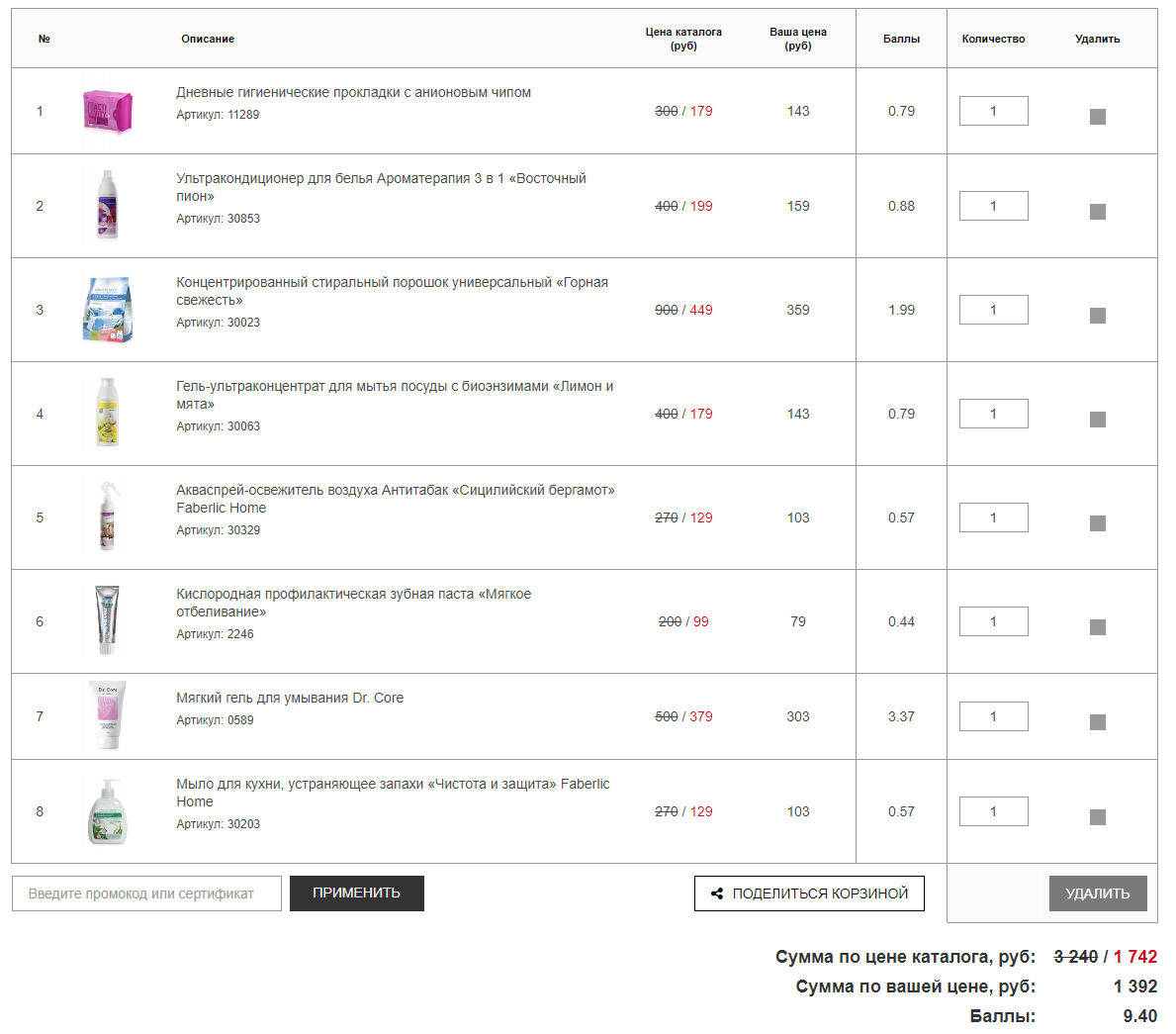
Task: Tick delete checkbox for Dr. Core gel
Action: (1097, 722)
